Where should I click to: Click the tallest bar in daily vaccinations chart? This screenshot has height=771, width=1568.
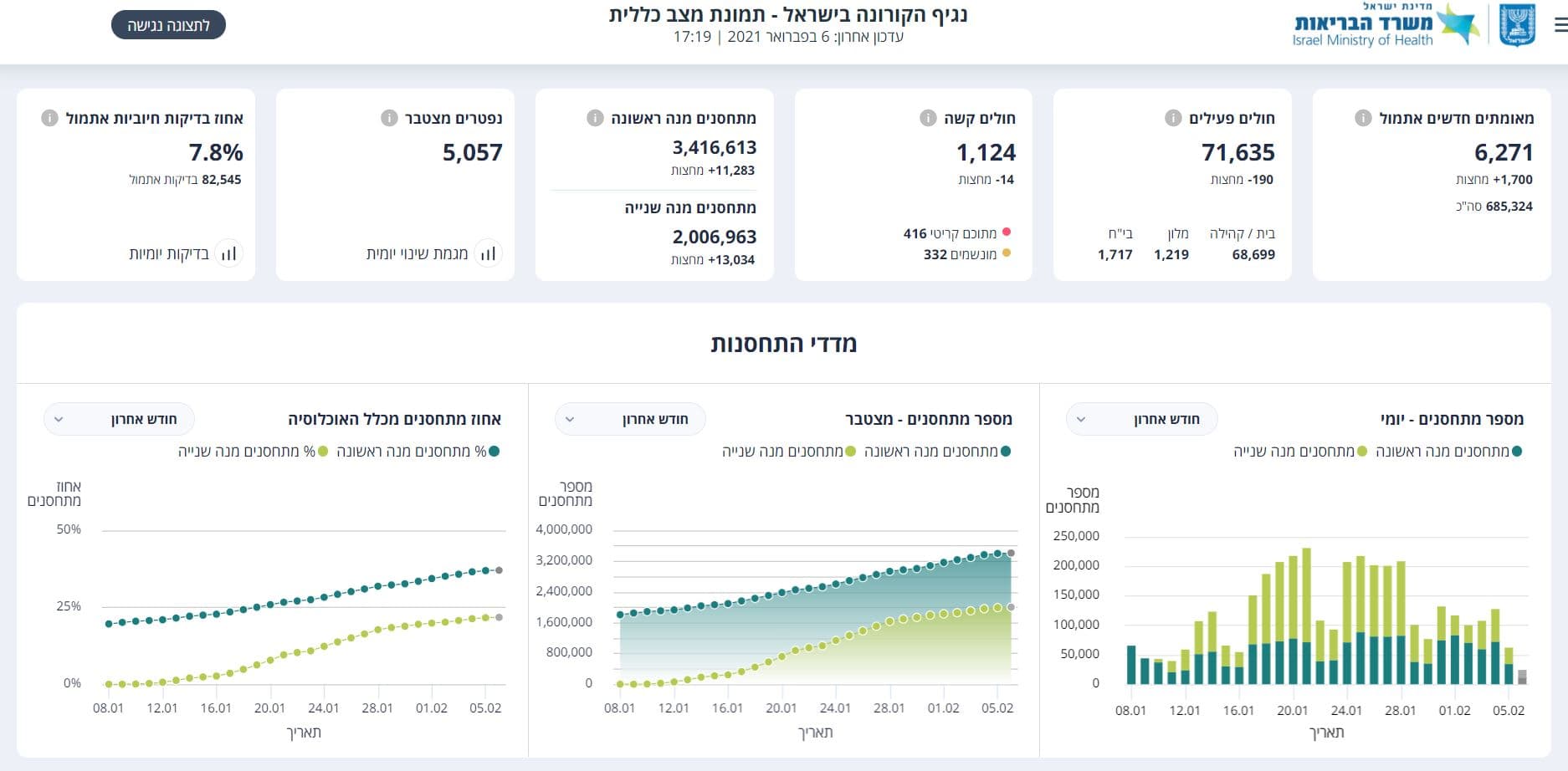point(1306,616)
